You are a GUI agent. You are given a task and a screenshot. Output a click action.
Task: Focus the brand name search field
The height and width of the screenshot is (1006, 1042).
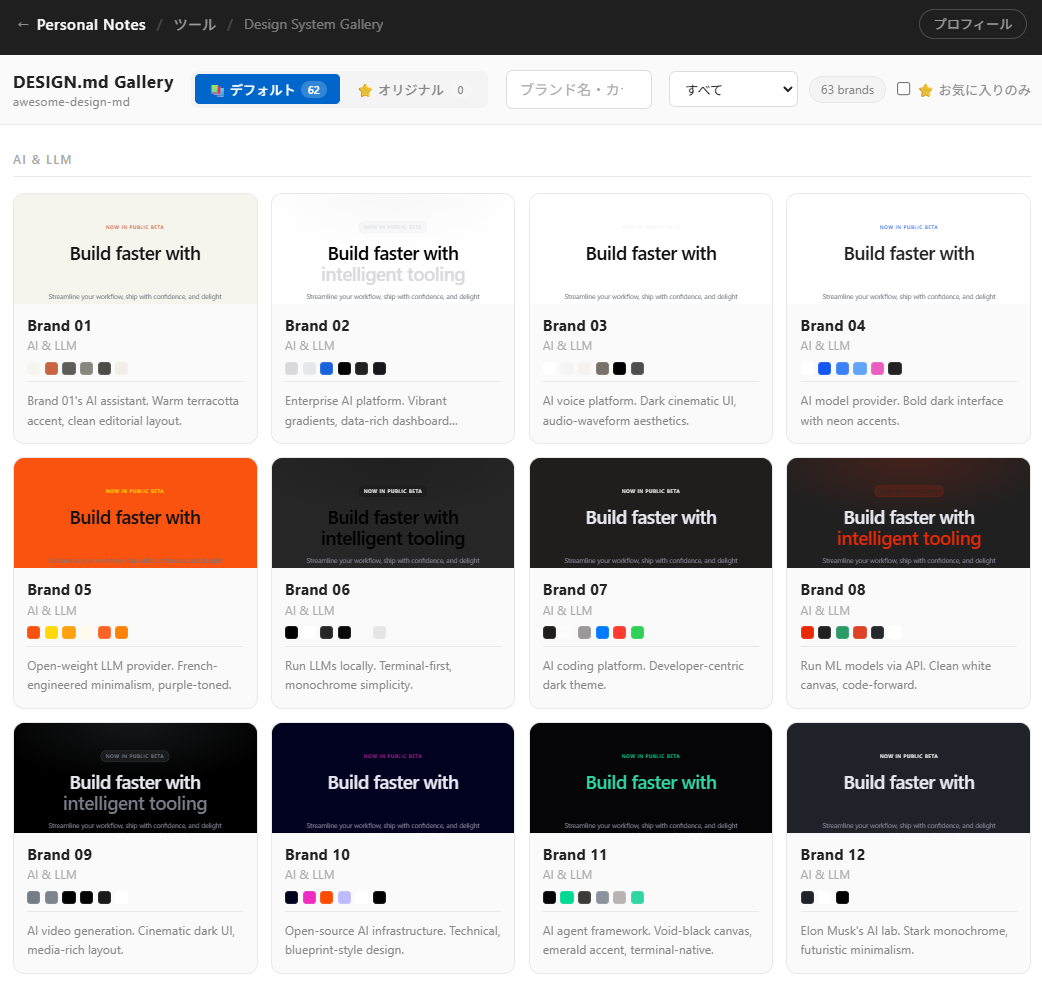578,89
